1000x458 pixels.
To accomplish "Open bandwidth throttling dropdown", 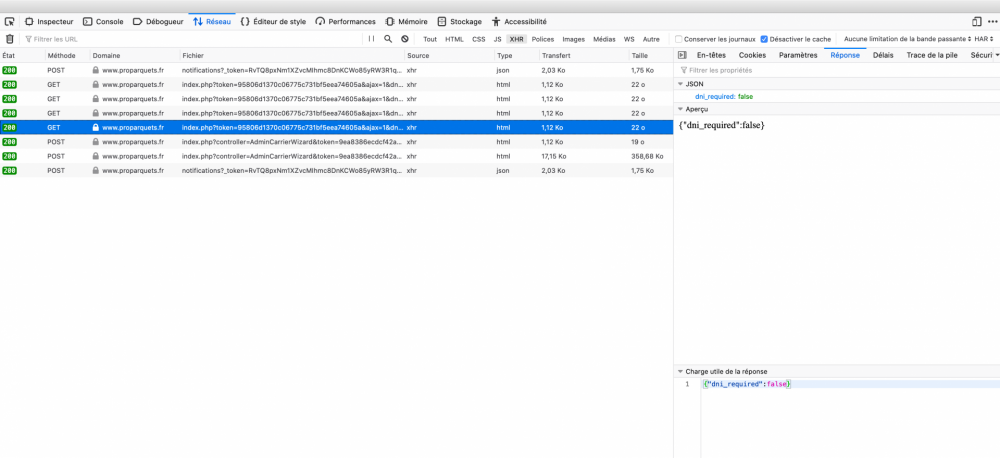I will [x=908, y=39].
